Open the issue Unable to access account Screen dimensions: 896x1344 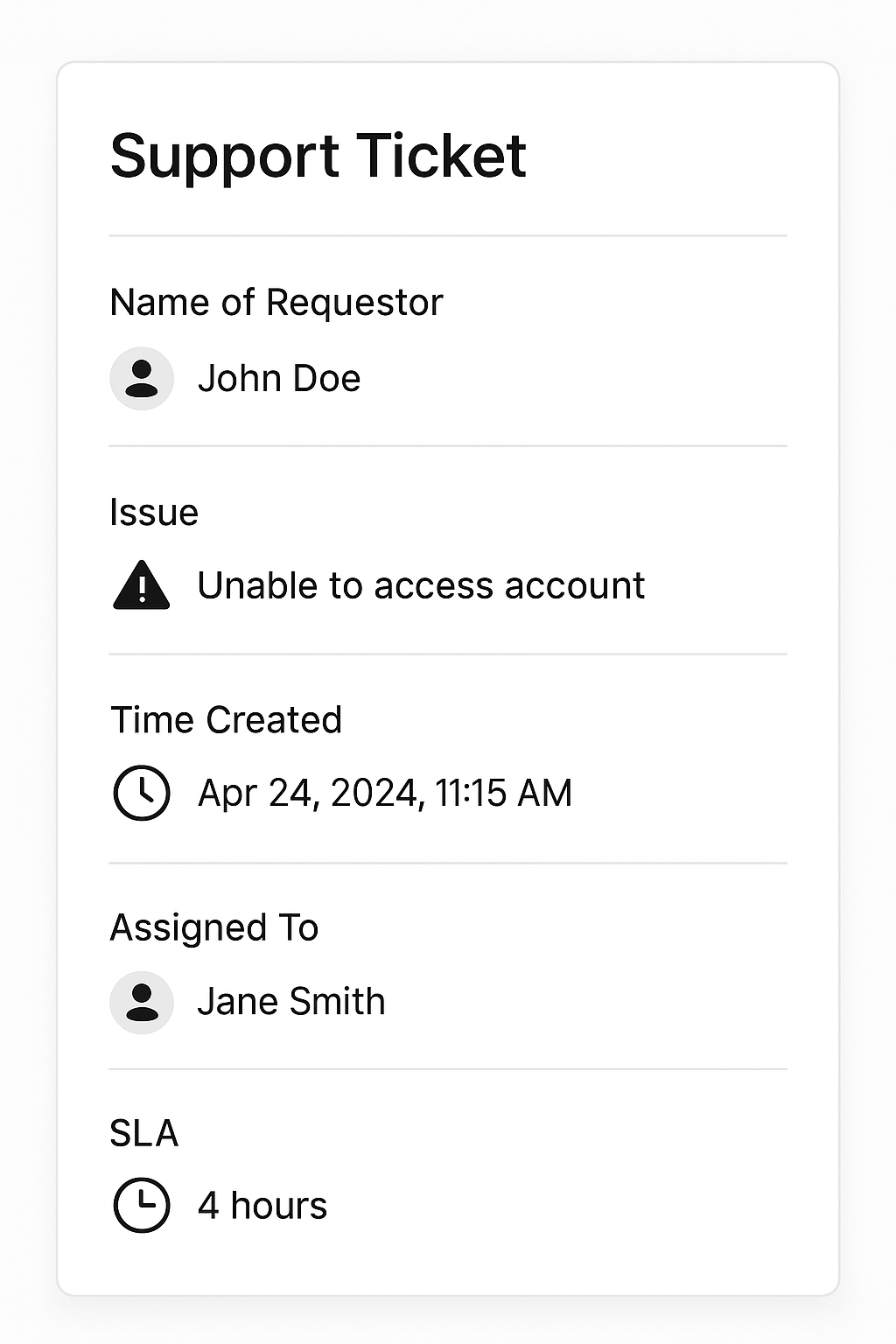coord(421,585)
